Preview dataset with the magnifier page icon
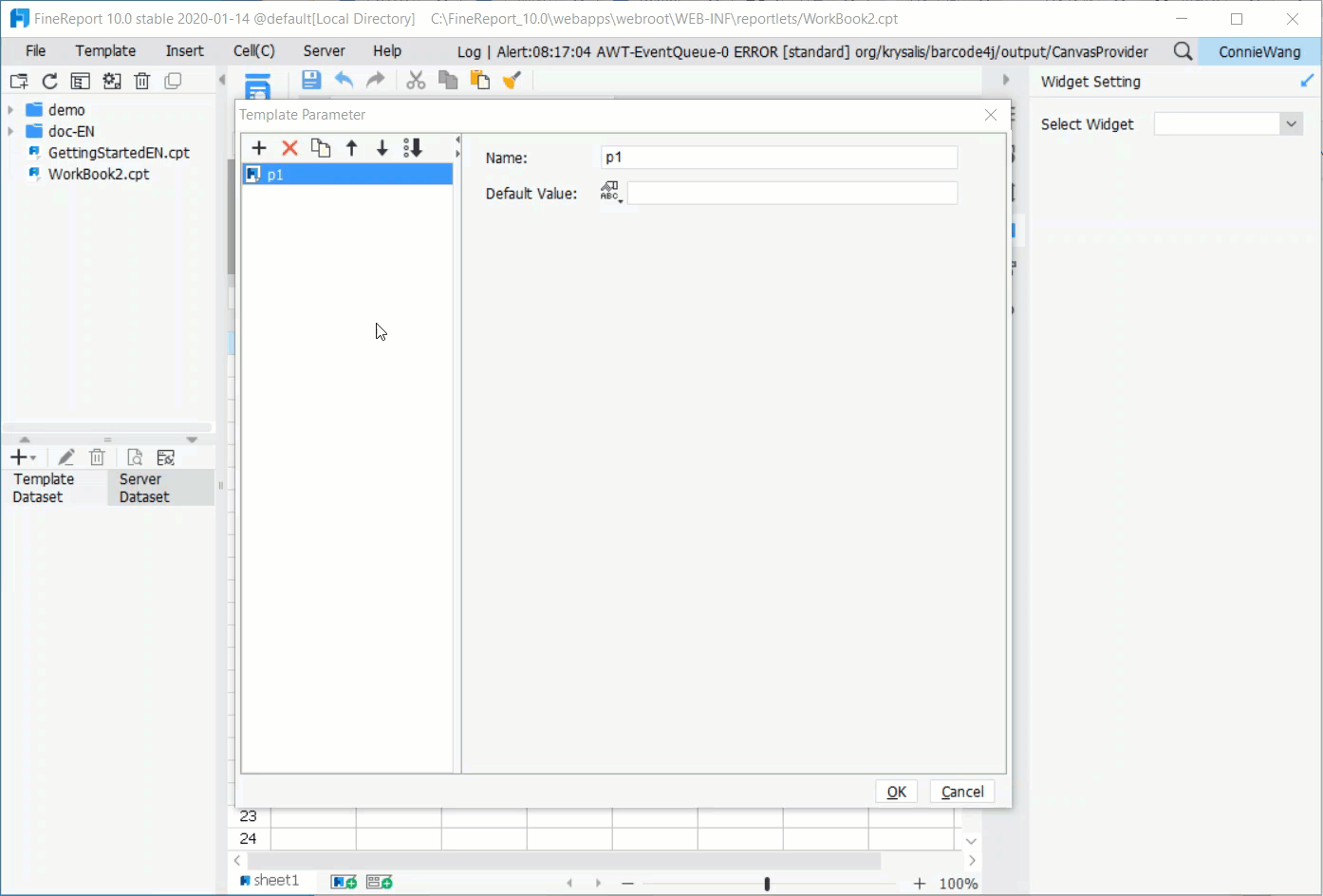This screenshot has width=1323, height=896. [x=135, y=457]
